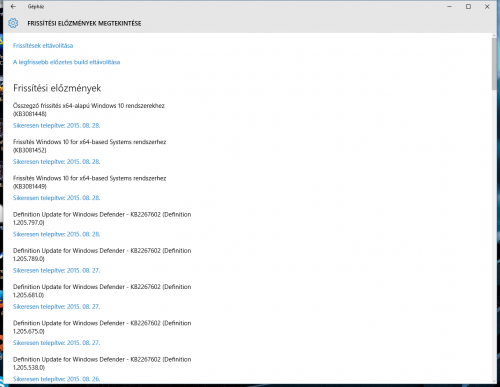Minimize the Gépház window
This screenshot has height=387, width=500.
[450, 6]
